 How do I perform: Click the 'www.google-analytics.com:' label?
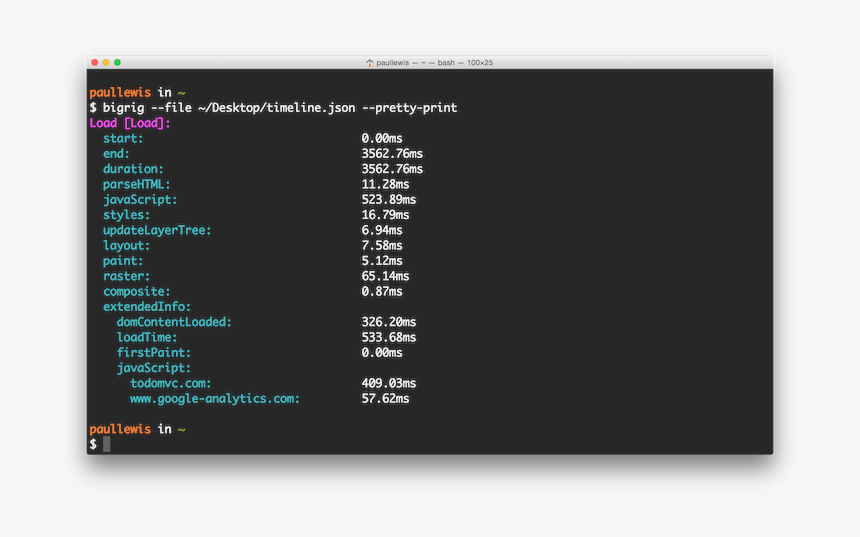[x=215, y=399]
